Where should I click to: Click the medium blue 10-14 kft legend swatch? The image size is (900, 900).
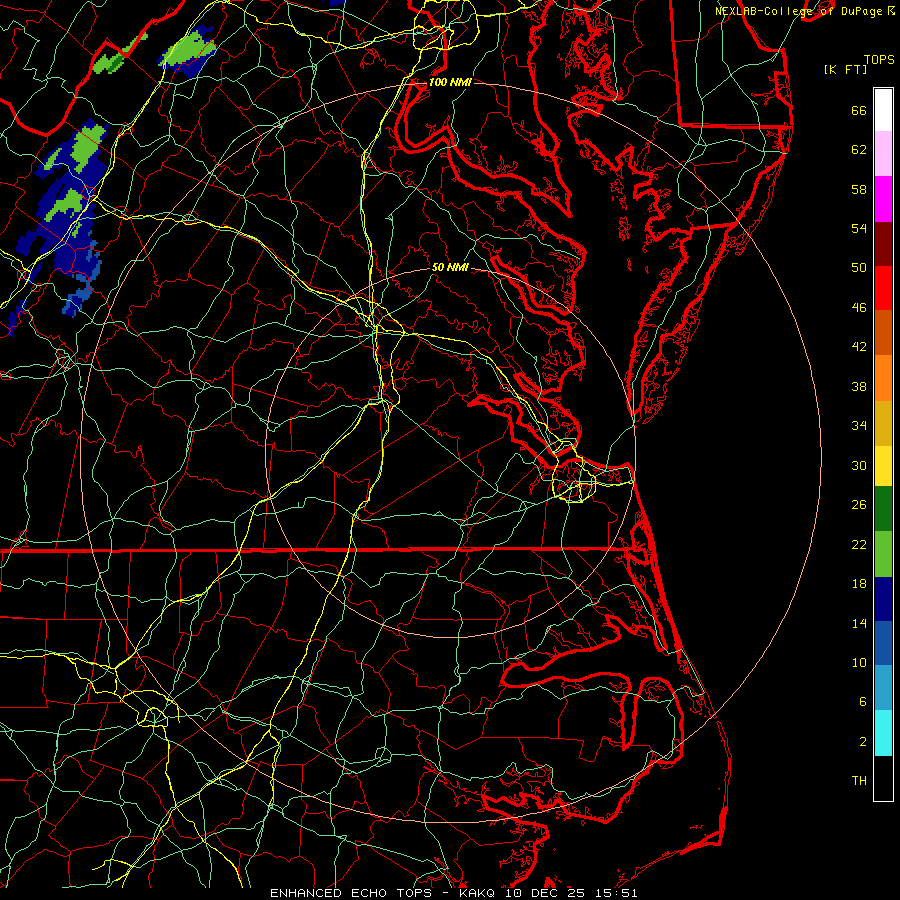[x=883, y=643]
